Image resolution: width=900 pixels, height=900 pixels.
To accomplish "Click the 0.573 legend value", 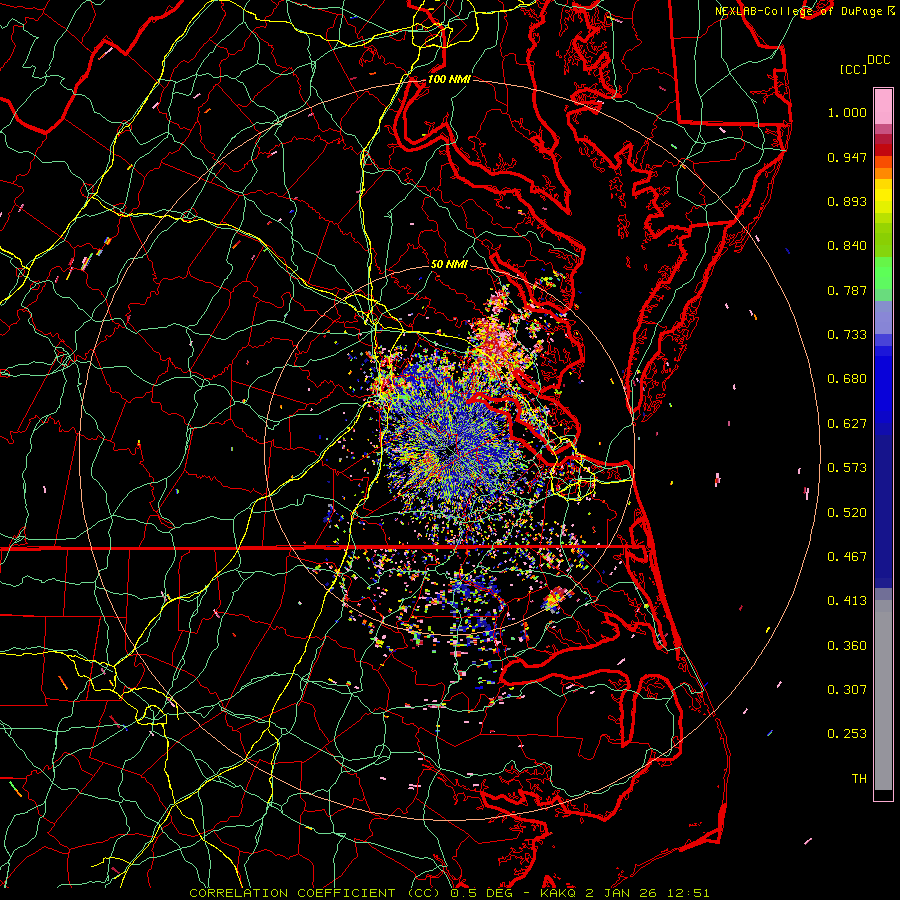I will coord(847,468).
